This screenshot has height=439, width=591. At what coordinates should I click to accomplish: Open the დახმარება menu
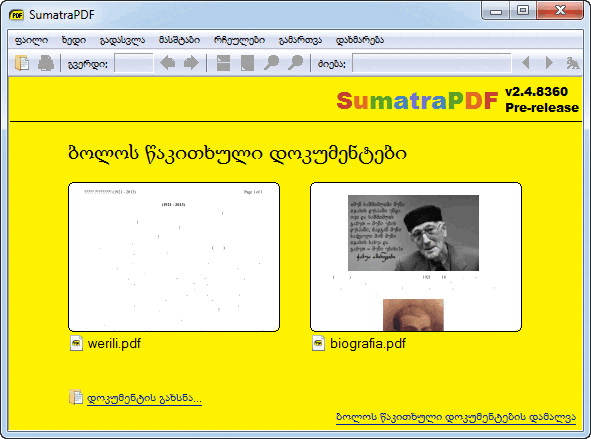[x=360, y=40]
